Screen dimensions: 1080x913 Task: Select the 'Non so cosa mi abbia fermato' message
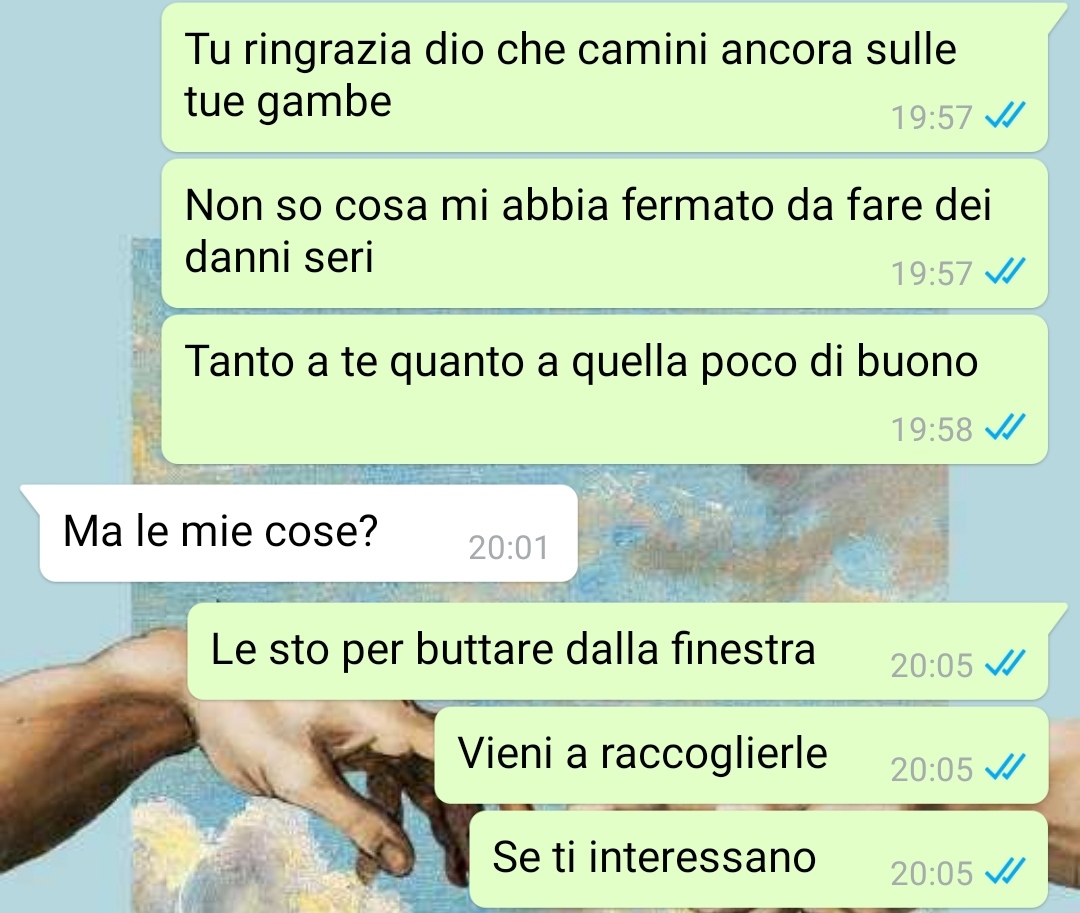tap(604, 233)
